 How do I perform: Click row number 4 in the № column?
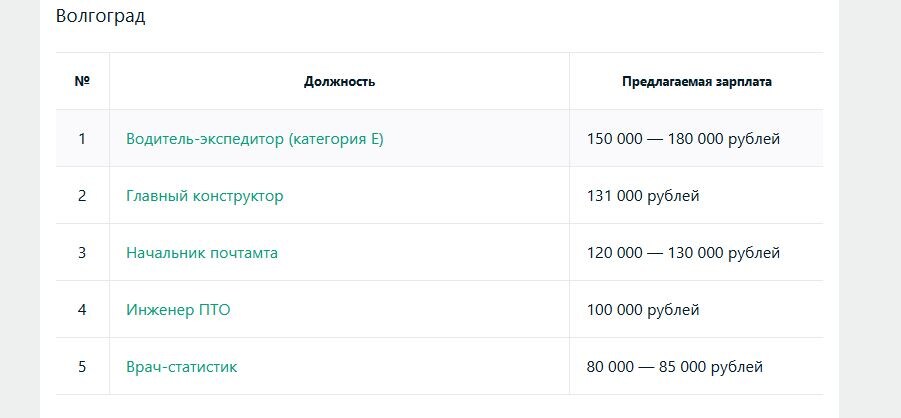click(82, 310)
